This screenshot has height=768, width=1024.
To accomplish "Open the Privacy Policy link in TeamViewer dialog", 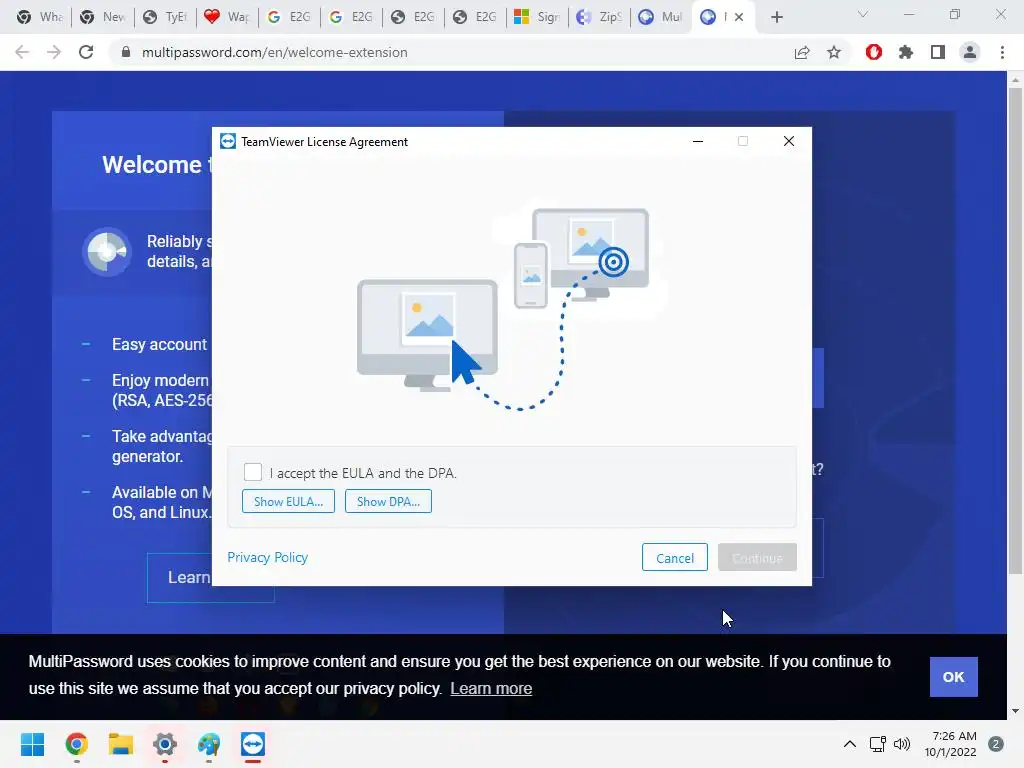I will (x=267, y=557).
